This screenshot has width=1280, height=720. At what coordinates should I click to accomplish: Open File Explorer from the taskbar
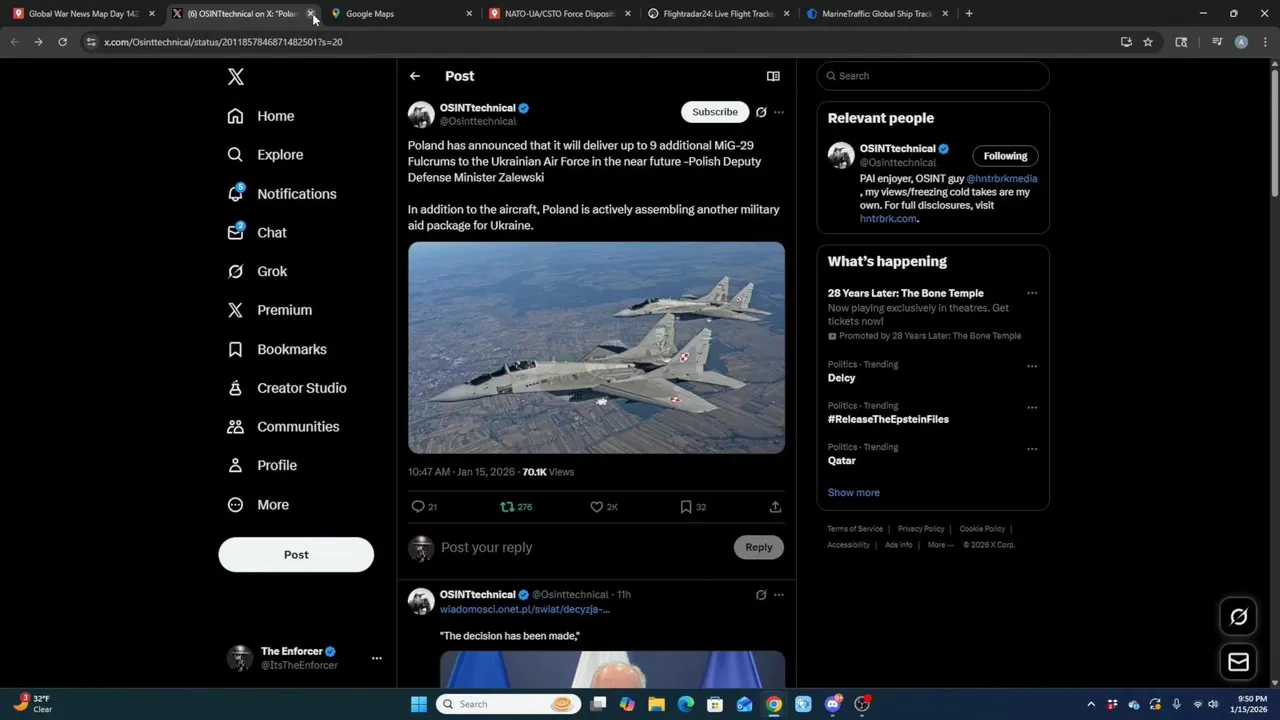pyautogui.click(x=656, y=704)
